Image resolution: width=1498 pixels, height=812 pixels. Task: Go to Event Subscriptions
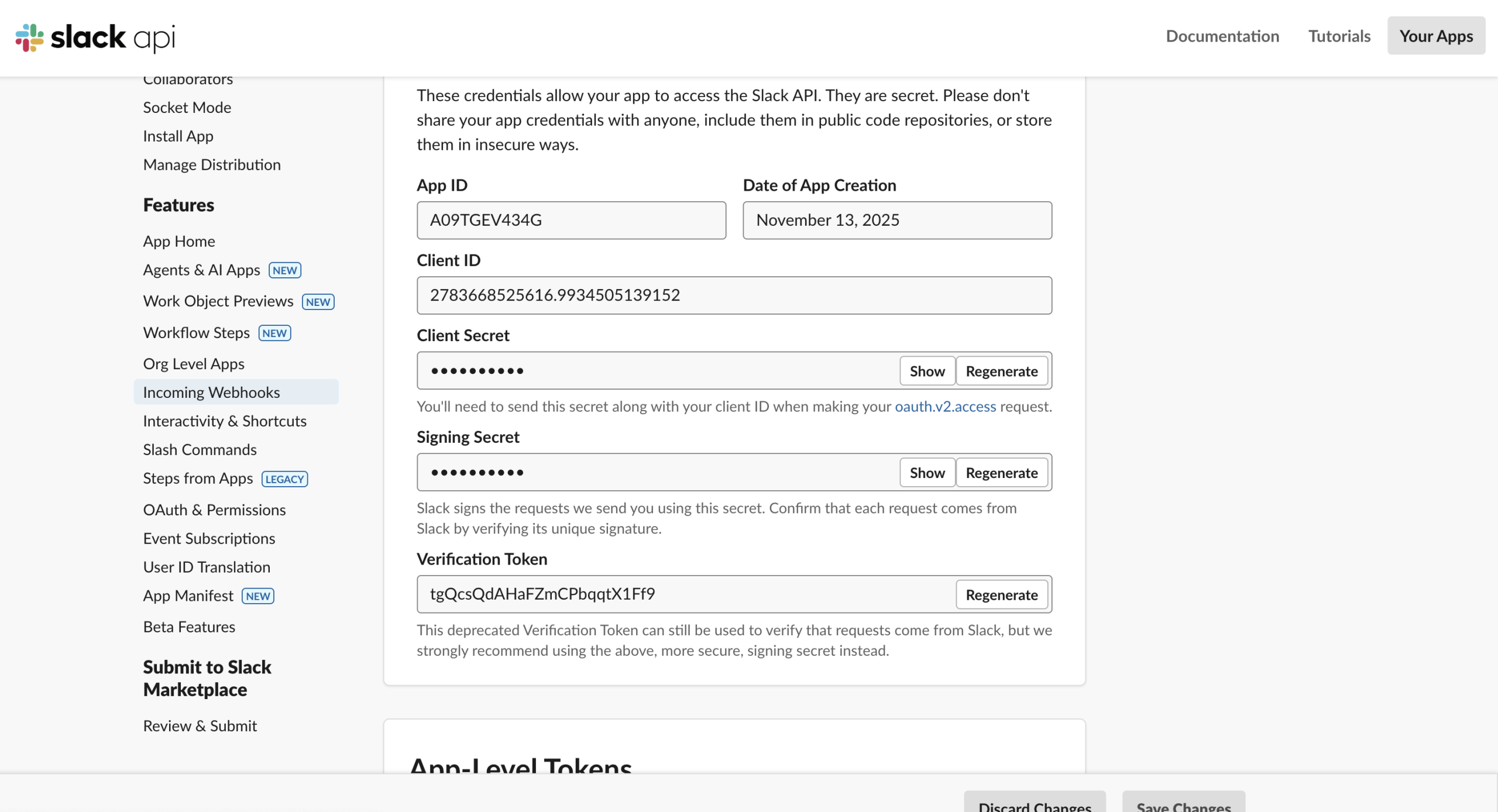(209, 539)
